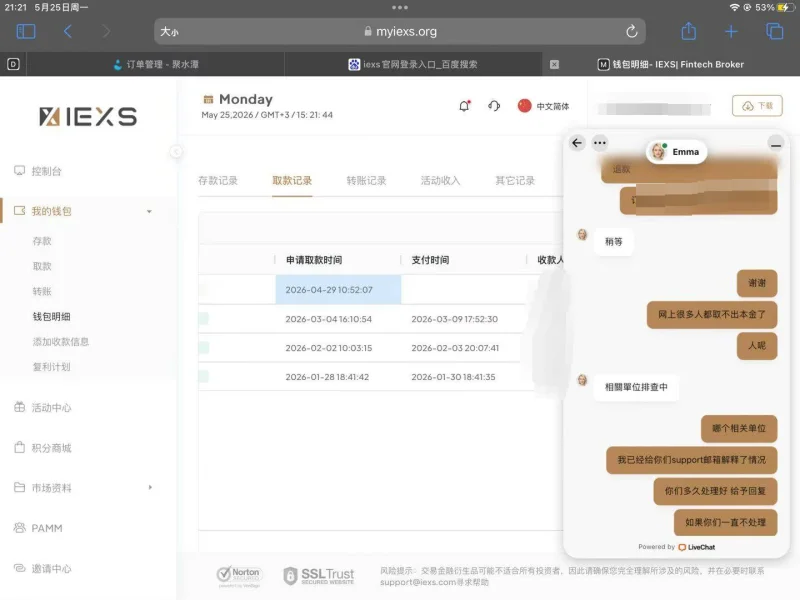
Task: Collapse 我的钱包 menu arrow
Action: pos(149,211)
